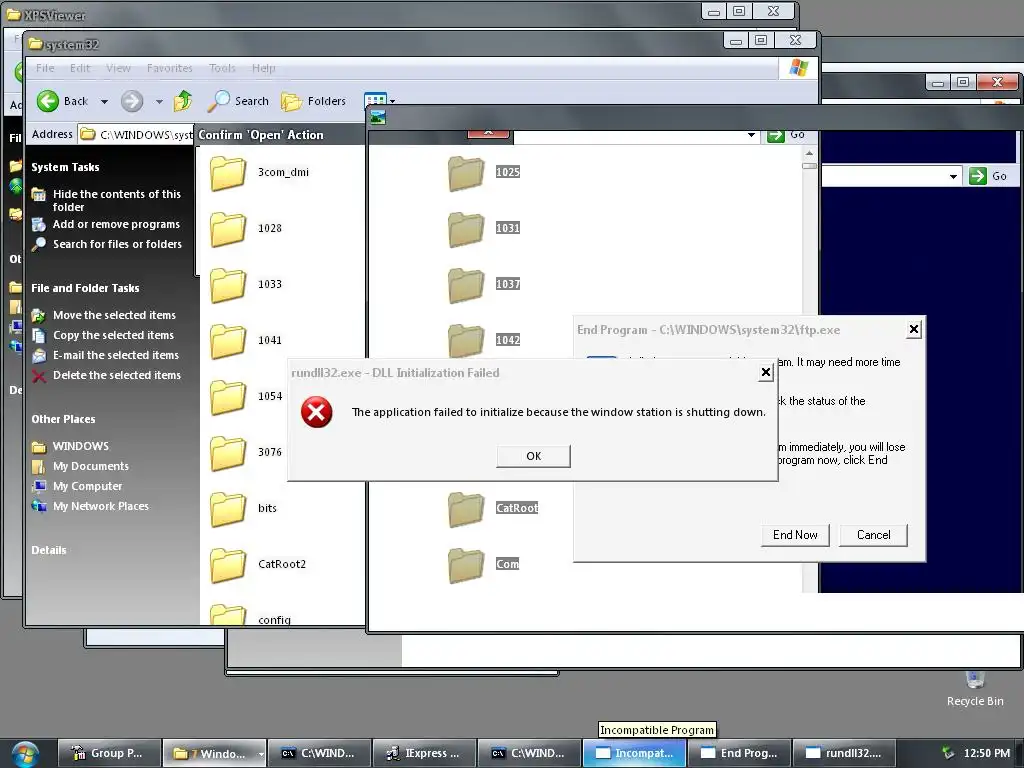This screenshot has width=1024, height=768.
Task: Switch to Group P... taskbar button
Action: (109, 753)
